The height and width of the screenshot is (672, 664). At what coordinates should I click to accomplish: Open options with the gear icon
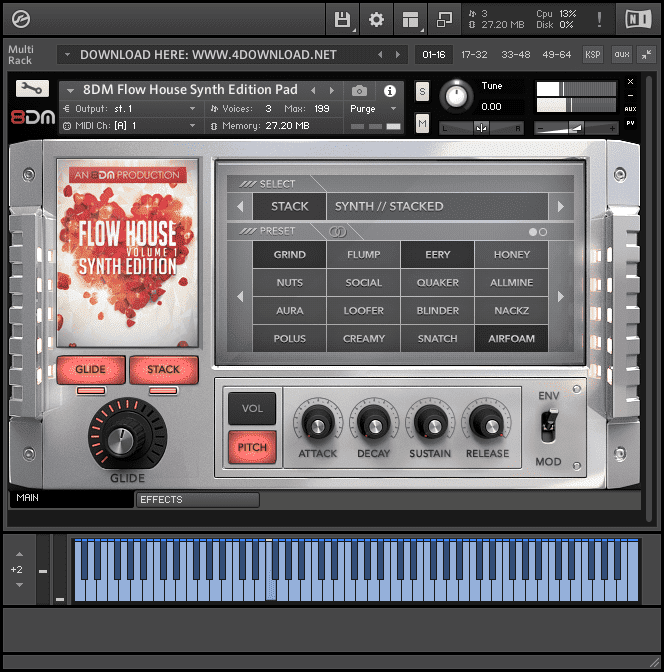pyautogui.click(x=376, y=19)
